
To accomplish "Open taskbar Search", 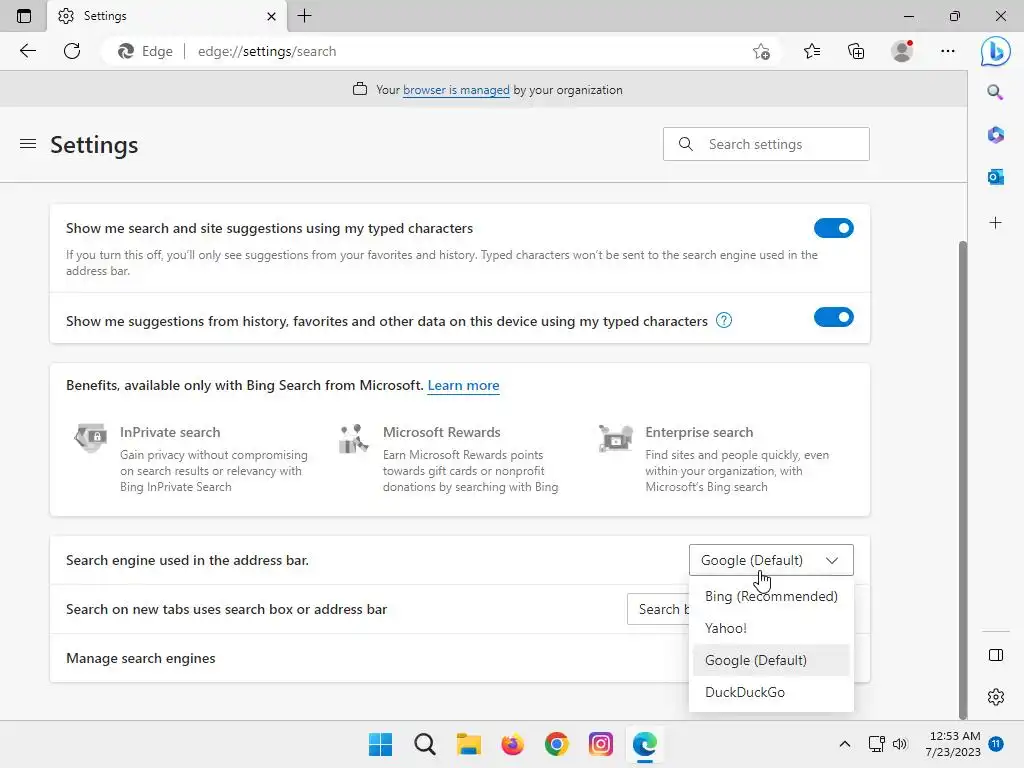I will 424,744.
